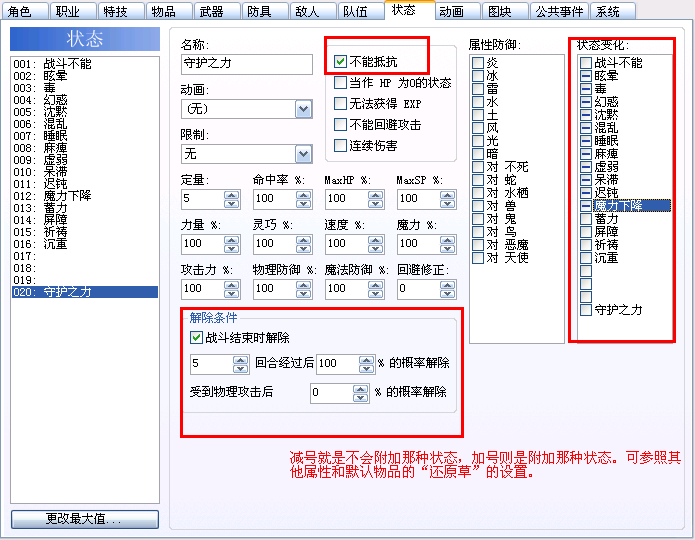Click the 回避修正 number field
Viewport: 695px width, 540px height.
coord(418,289)
